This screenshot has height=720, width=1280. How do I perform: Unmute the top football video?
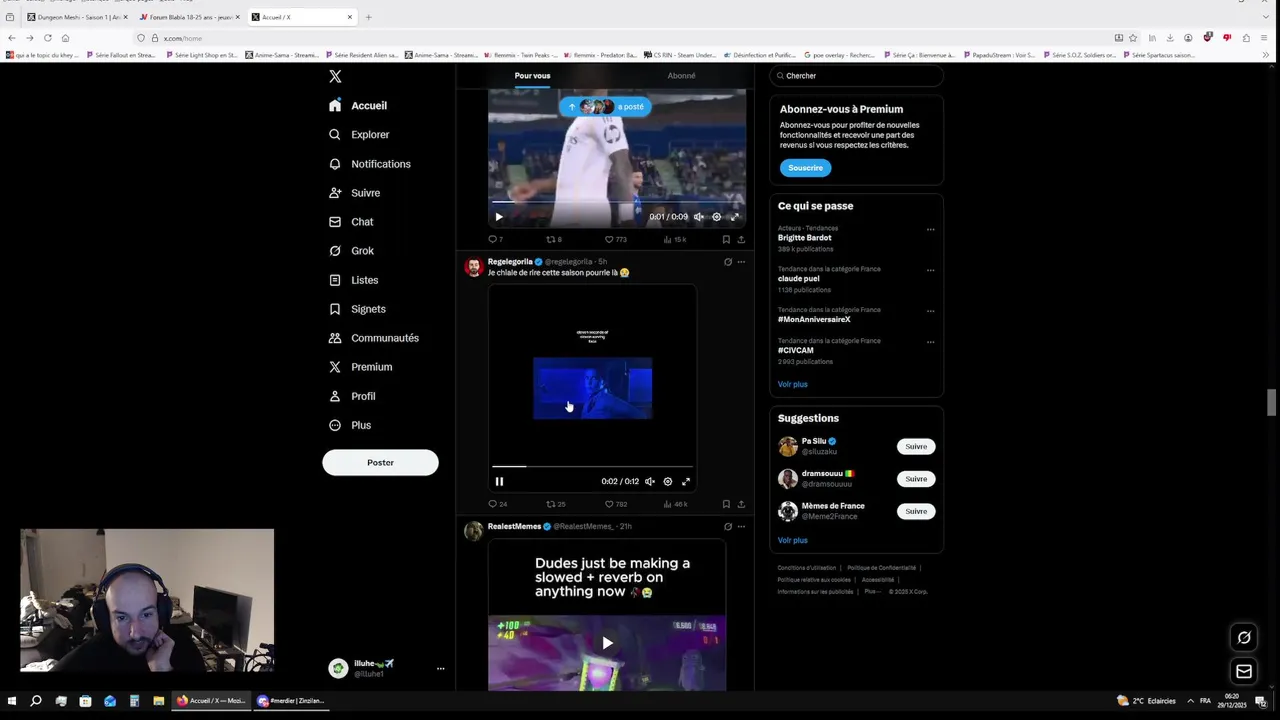coord(698,217)
